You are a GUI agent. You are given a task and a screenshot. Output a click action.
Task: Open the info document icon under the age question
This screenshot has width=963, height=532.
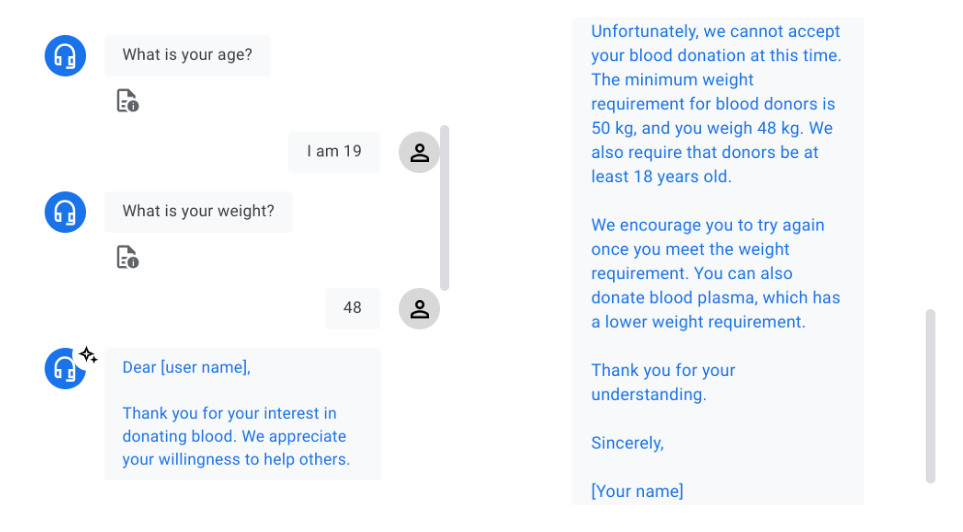coord(127,101)
